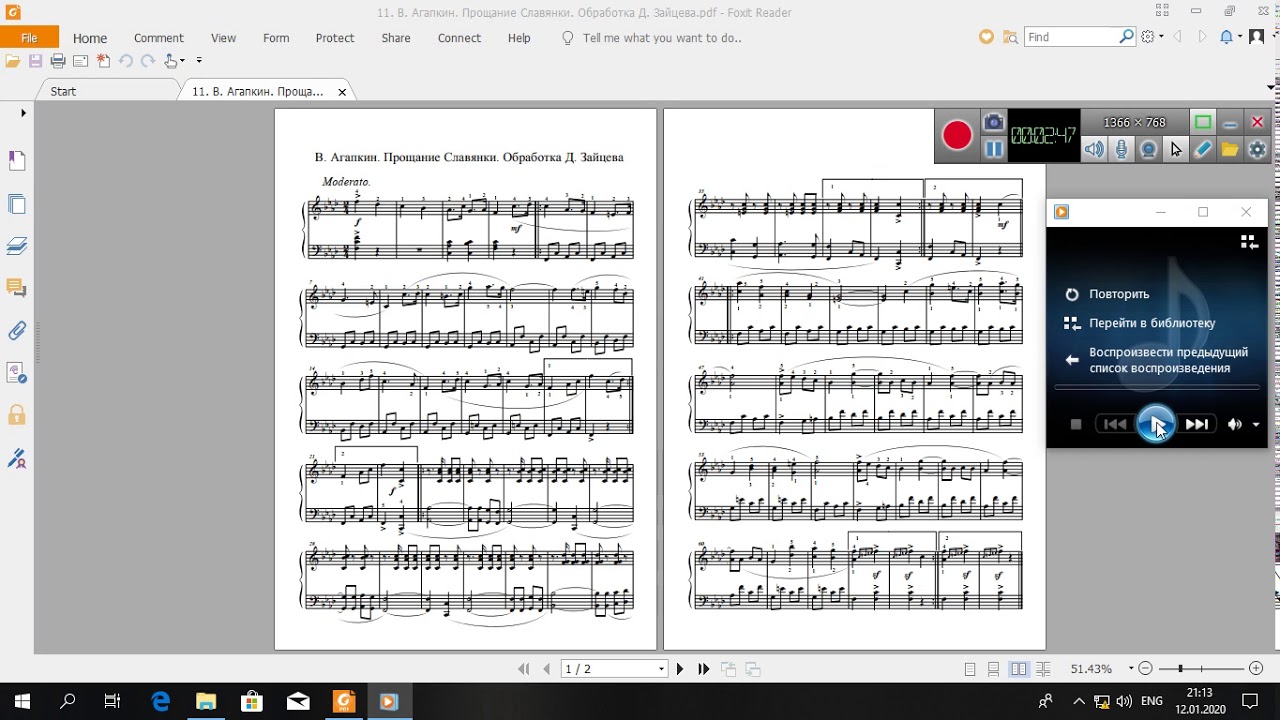Viewport: 1280px width, 720px height.
Task: Open the Pages thumbnails panel
Action: [16, 204]
